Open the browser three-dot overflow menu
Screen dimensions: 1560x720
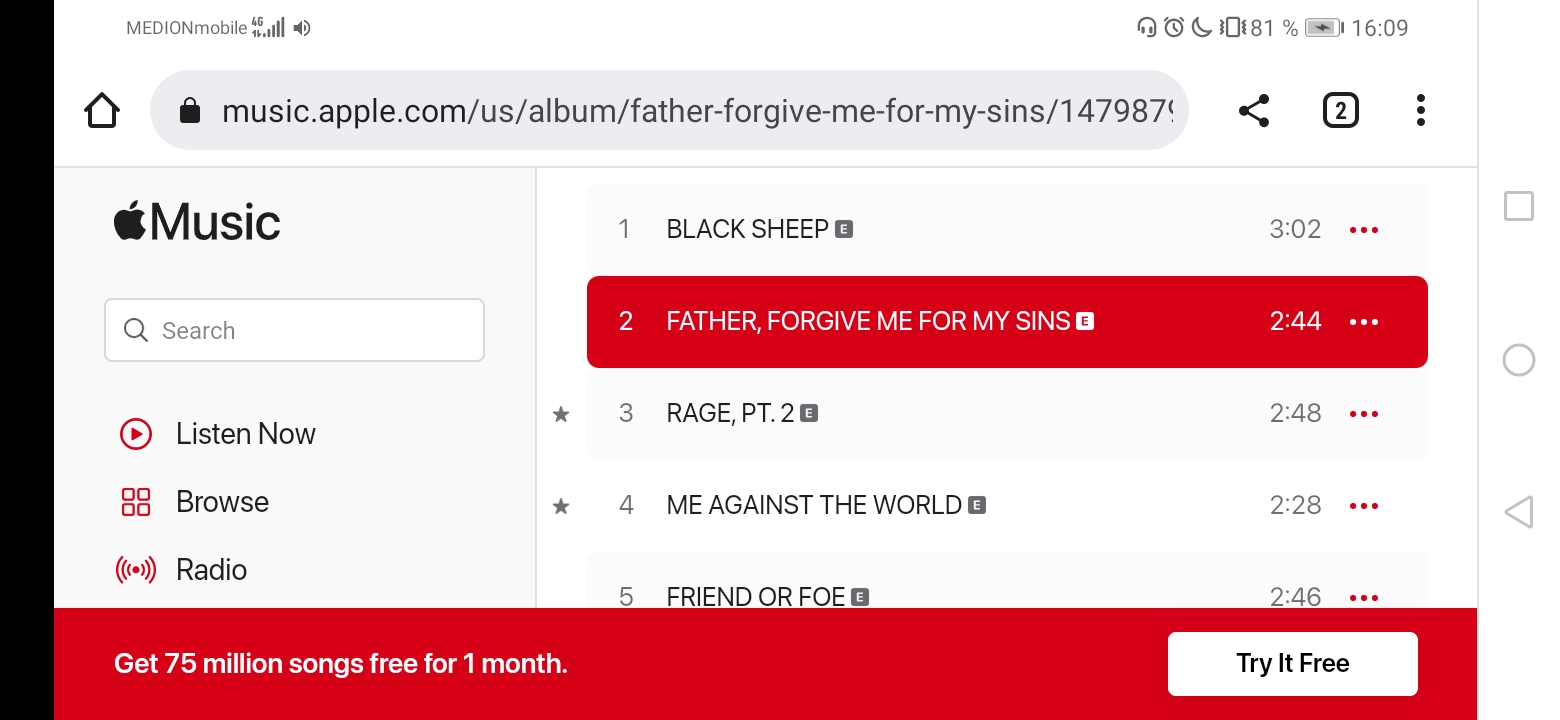click(x=1420, y=110)
